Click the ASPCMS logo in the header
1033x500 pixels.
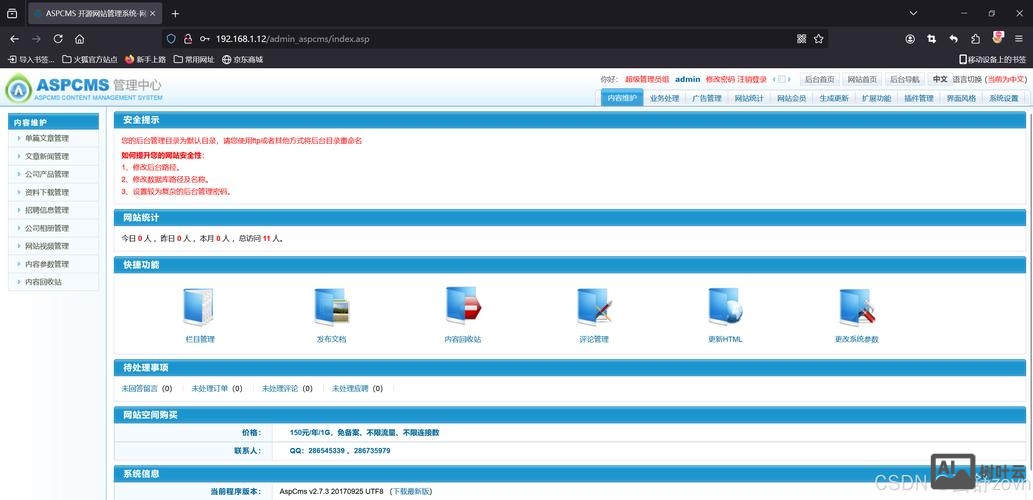pos(83,89)
